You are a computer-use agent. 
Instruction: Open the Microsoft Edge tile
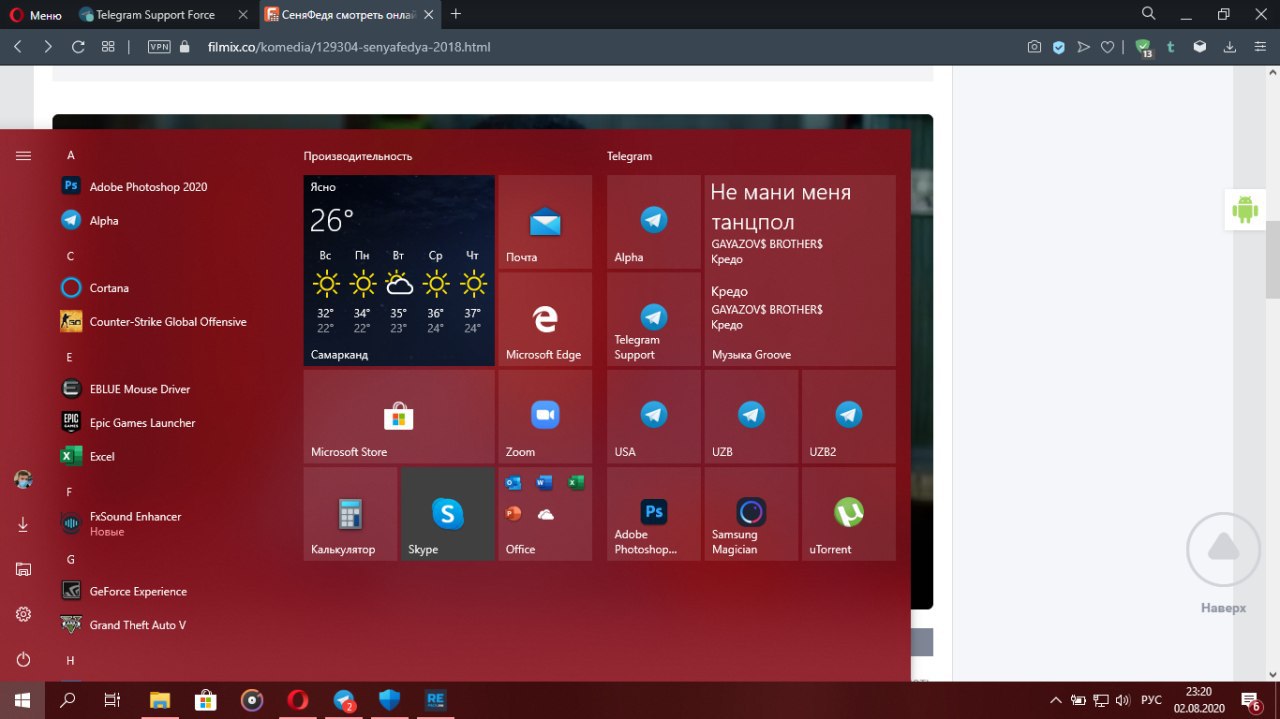coord(545,319)
